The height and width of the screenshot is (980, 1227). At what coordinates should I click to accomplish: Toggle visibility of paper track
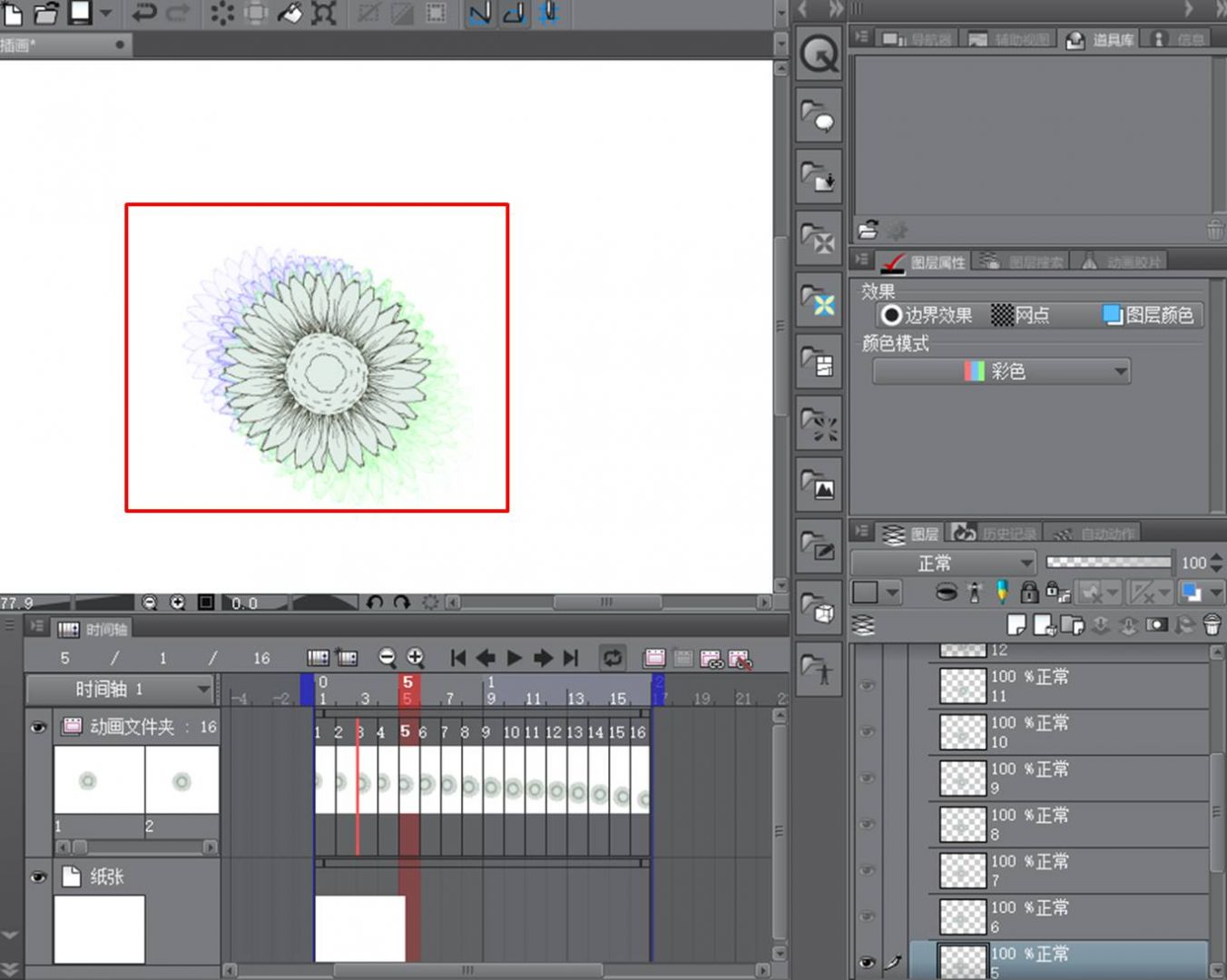(x=38, y=877)
